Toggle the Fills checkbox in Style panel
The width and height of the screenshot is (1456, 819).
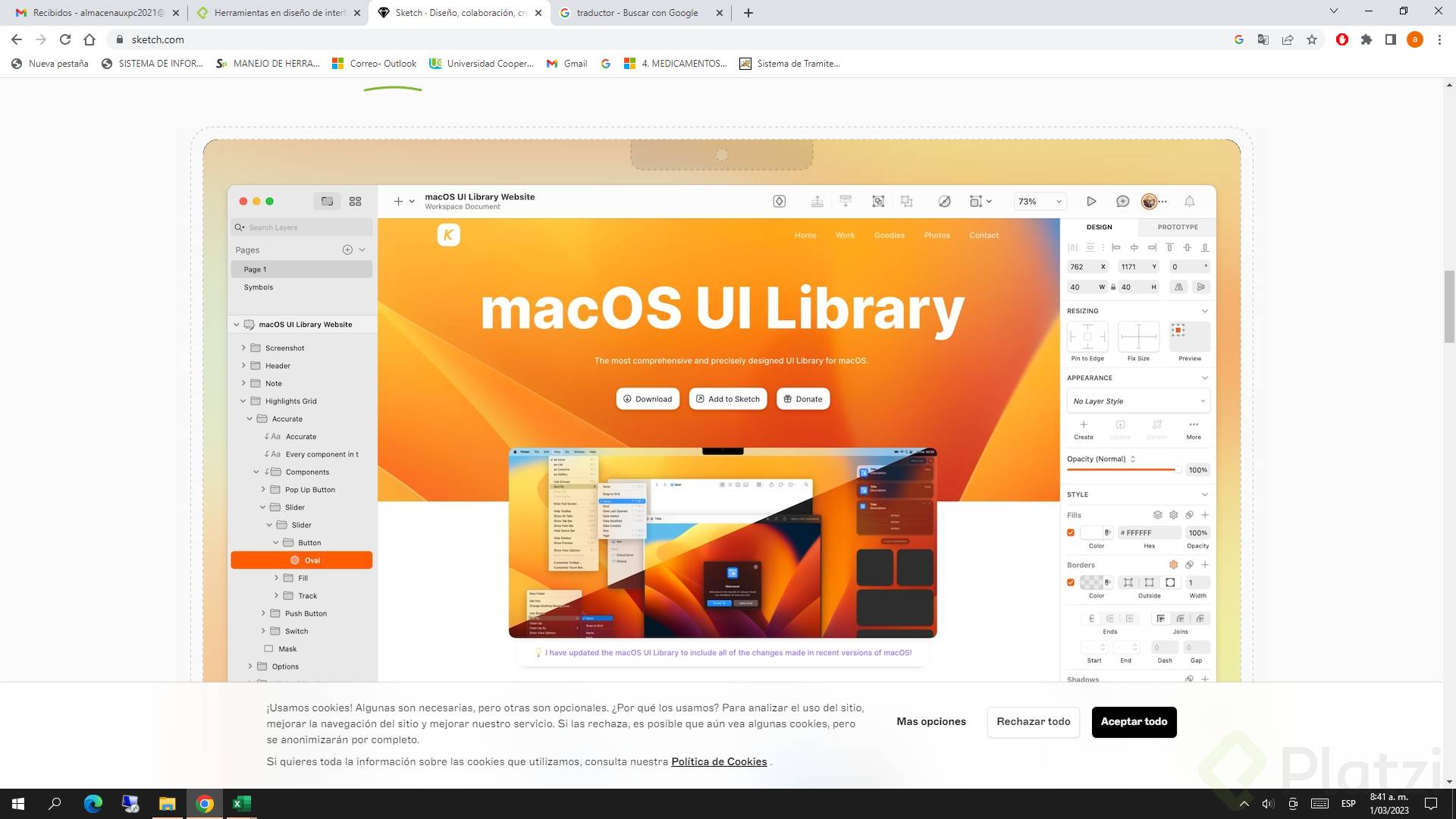(1071, 533)
